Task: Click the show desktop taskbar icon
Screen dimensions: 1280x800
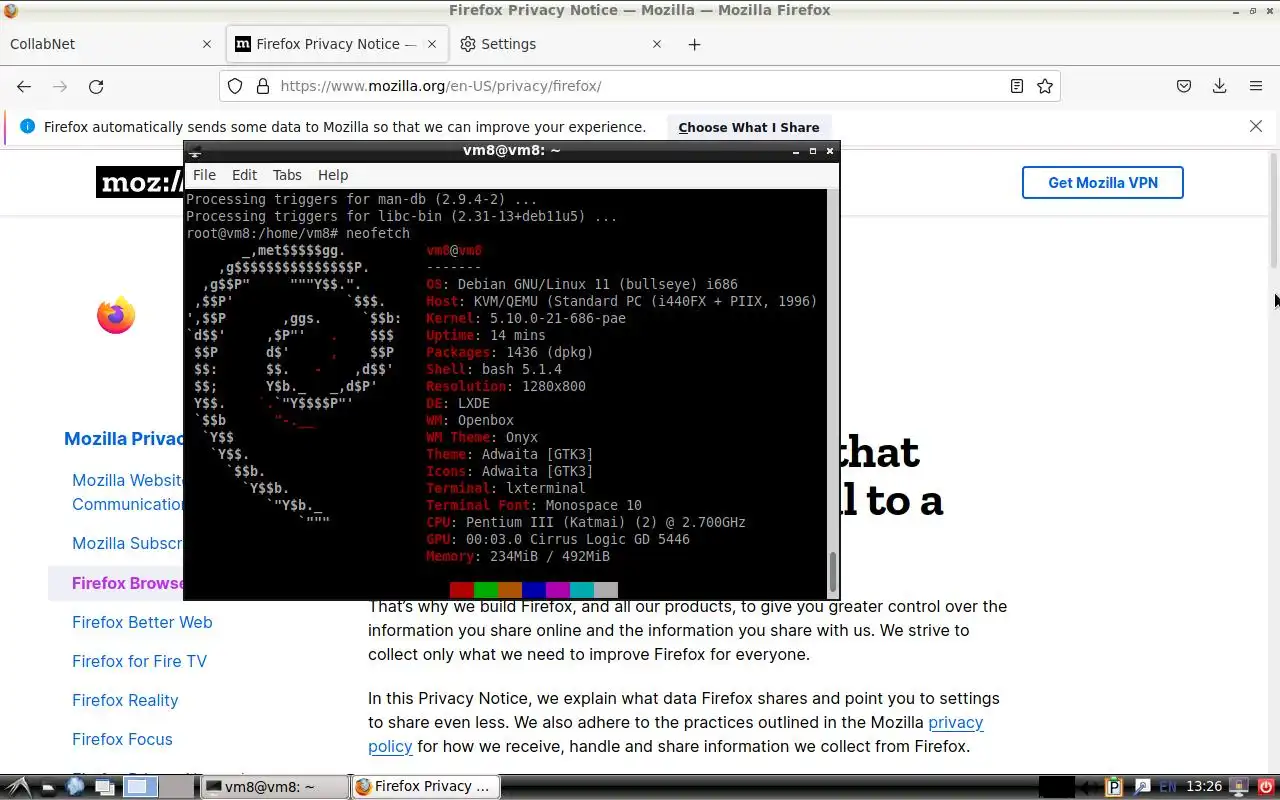Action: click(104, 787)
